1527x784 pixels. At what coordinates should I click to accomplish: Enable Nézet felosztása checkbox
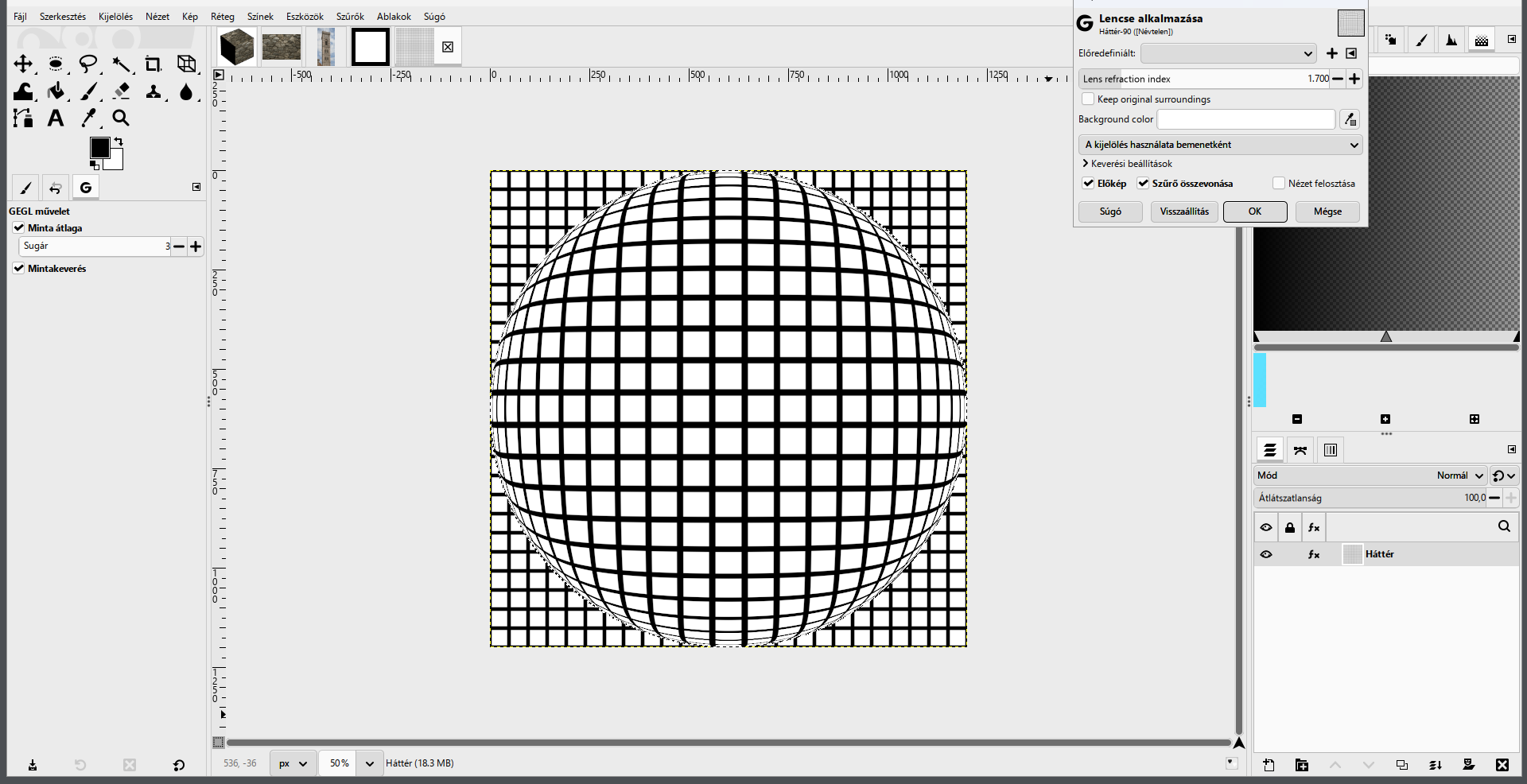pyautogui.click(x=1279, y=183)
